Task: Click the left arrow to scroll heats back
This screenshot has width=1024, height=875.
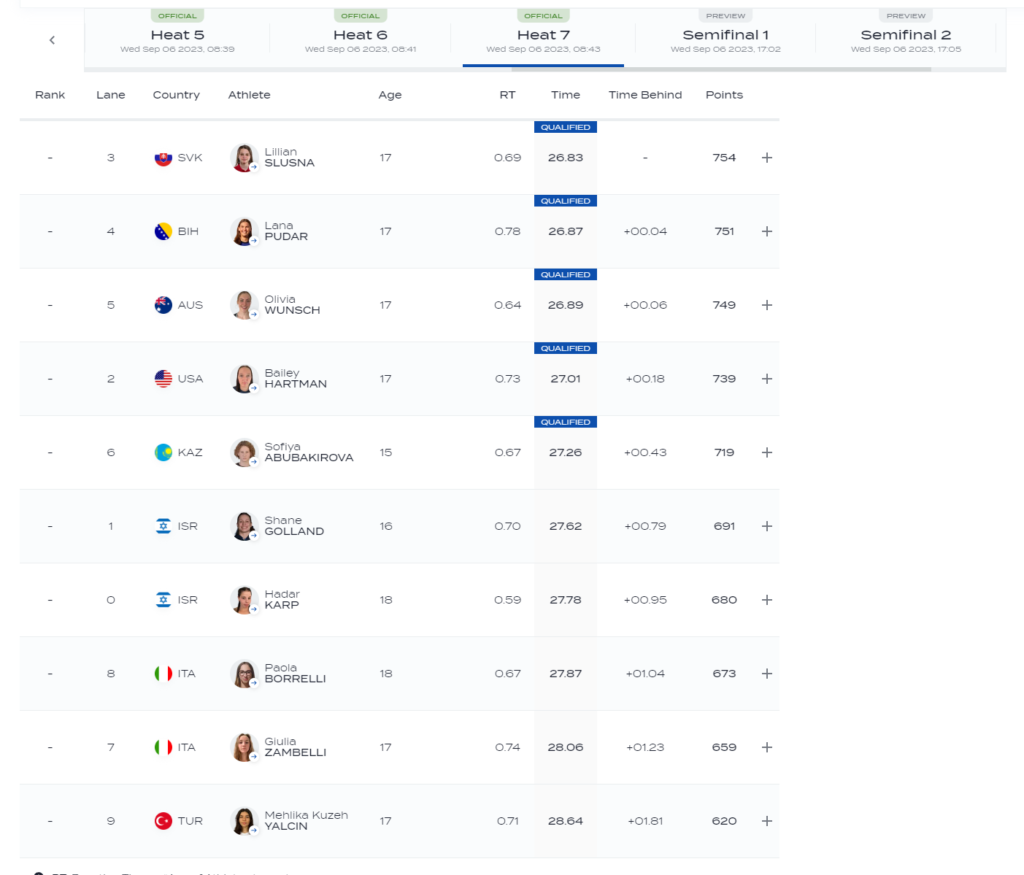Action: (x=52, y=40)
